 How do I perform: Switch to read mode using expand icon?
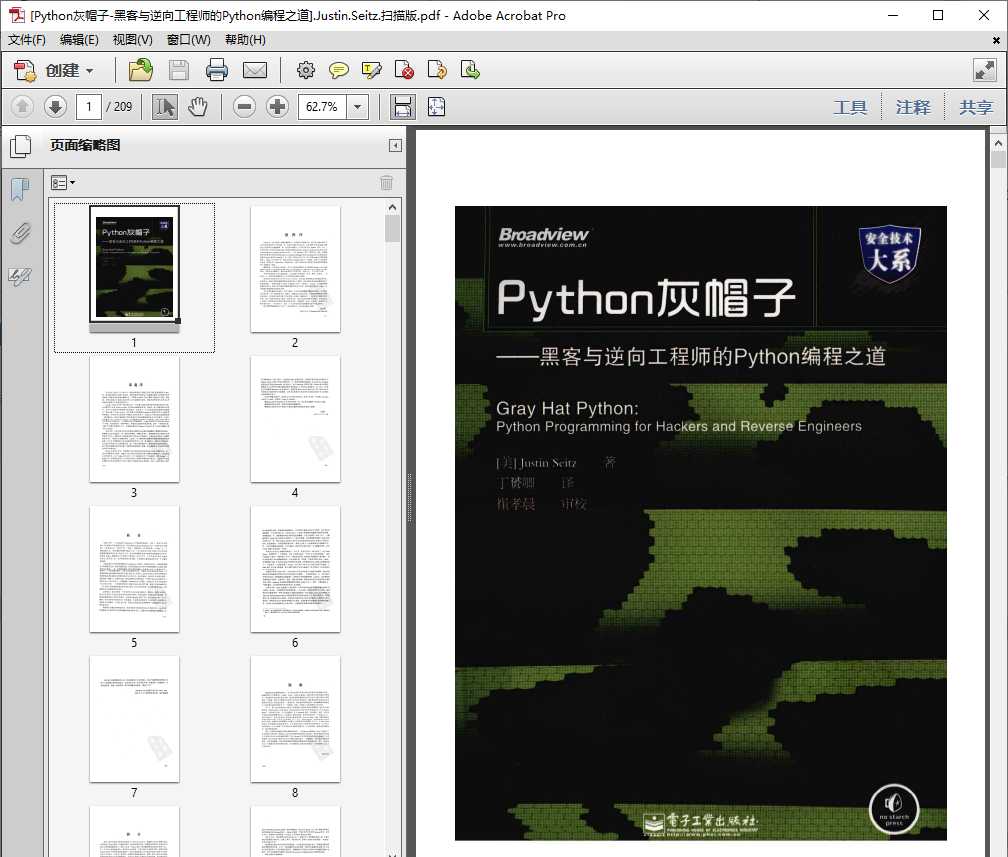click(x=984, y=69)
